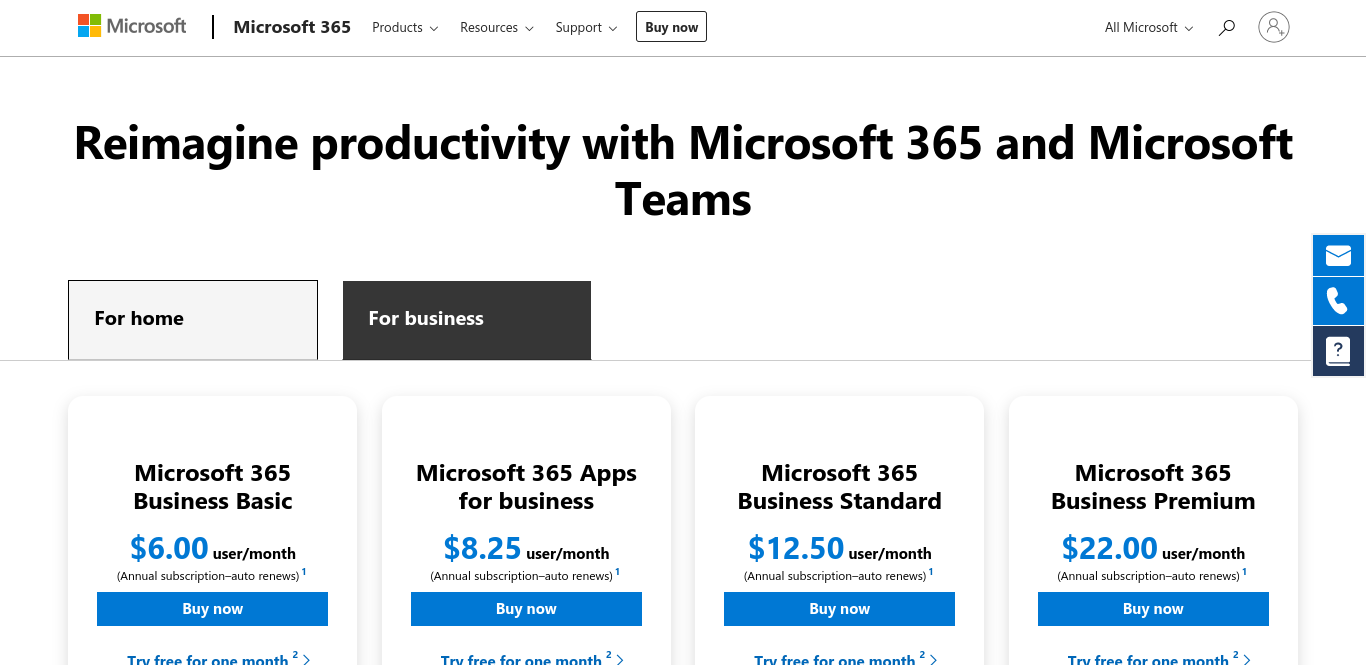Viewport: 1366px width, 665px height.
Task: Click the Microsoft 365 Business Premium title
Action: (x=1153, y=487)
